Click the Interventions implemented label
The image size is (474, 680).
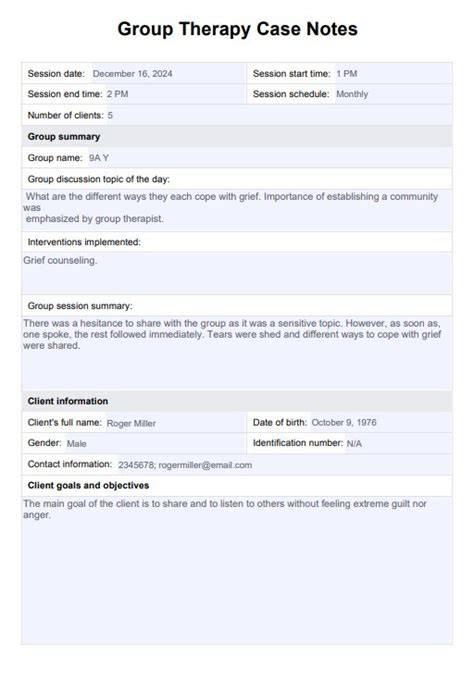coord(84,242)
